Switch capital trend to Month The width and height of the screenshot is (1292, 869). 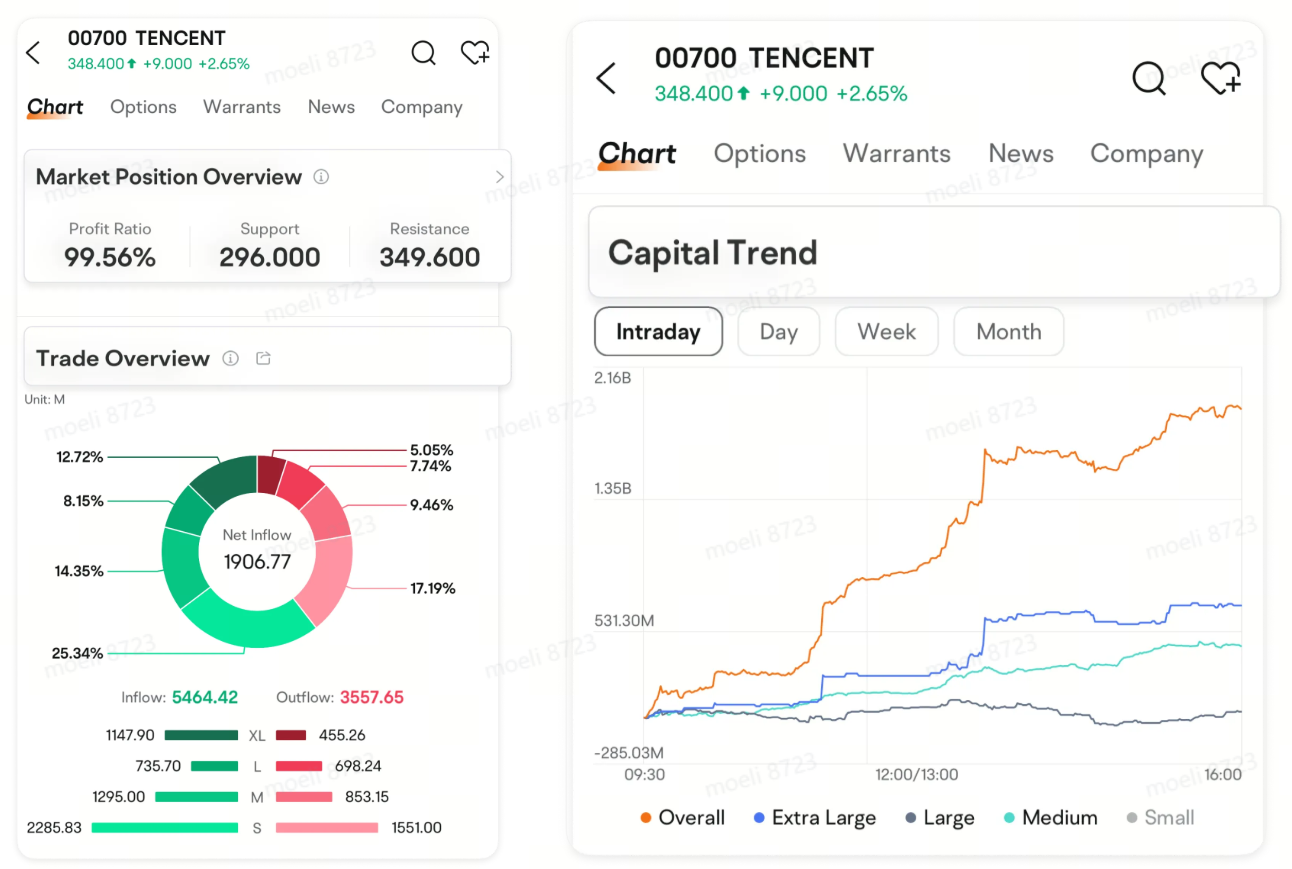click(1009, 331)
